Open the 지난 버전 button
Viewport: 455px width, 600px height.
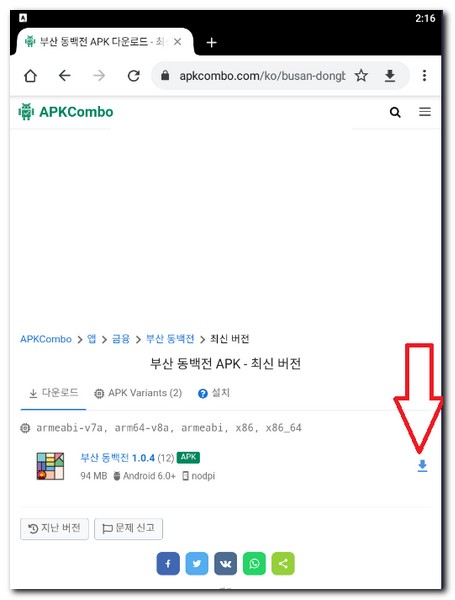coord(54,529)
